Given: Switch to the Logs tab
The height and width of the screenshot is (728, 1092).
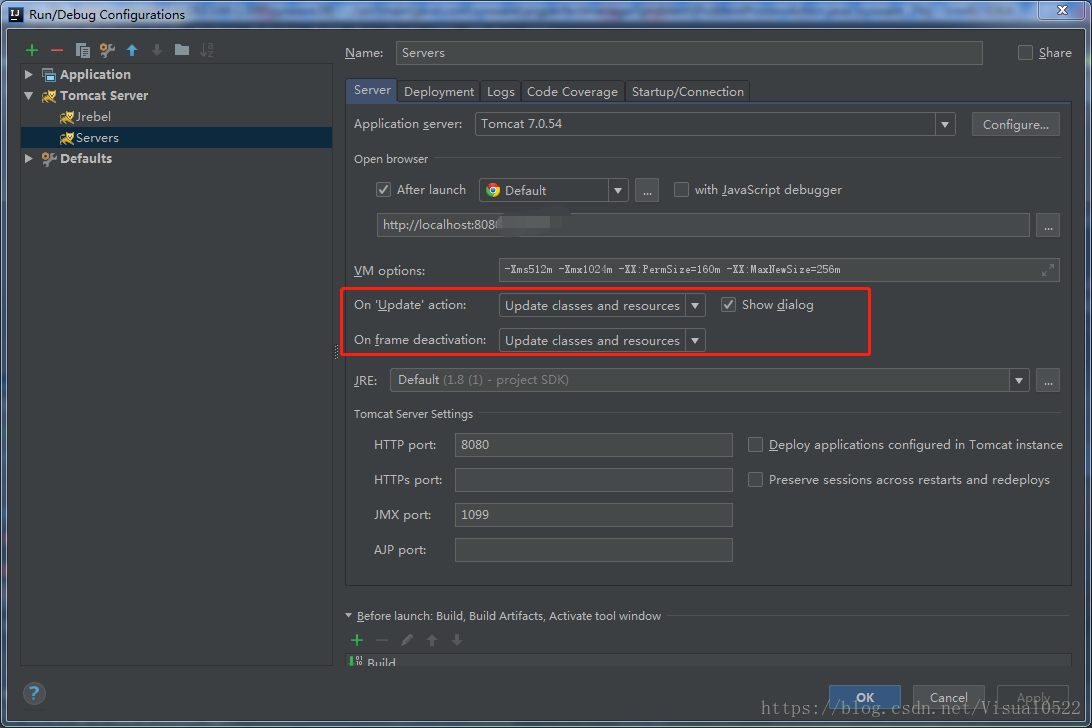Looking at the screenshot, I should pyautogui.click(x=500, y=91).
